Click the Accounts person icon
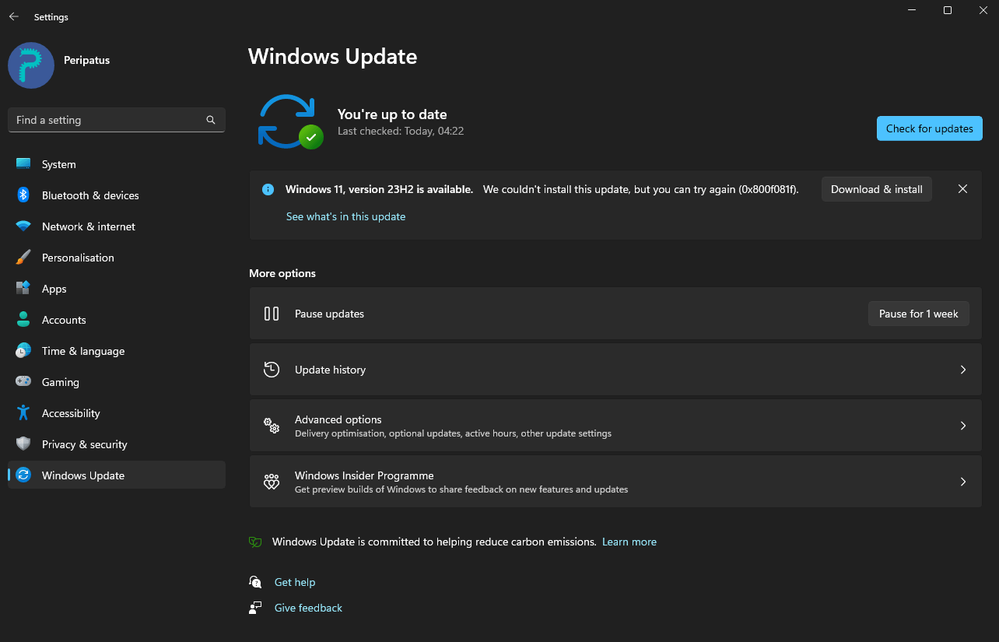This screenshot has width=999, height=642. pos(24,319)
